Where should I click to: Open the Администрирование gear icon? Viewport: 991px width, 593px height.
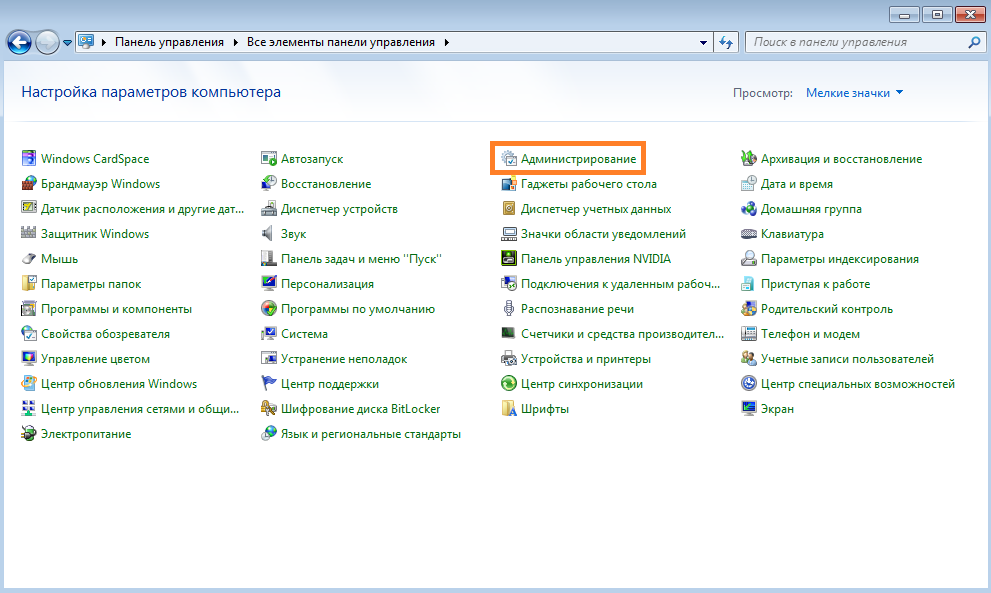pyautogui.click(x=509, y=158)
